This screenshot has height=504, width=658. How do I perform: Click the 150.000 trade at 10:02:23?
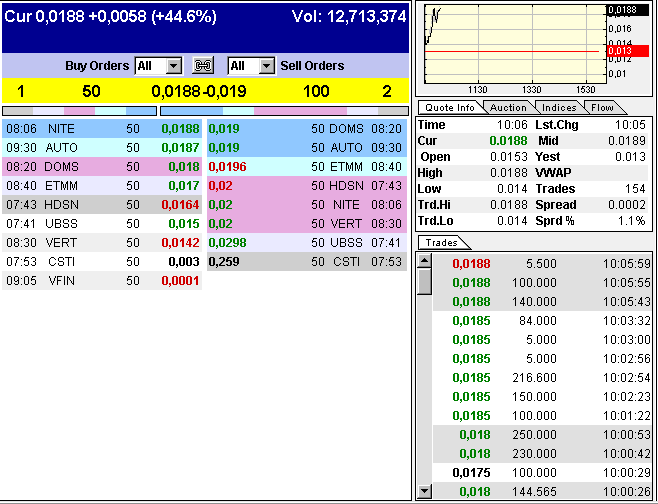543,397
